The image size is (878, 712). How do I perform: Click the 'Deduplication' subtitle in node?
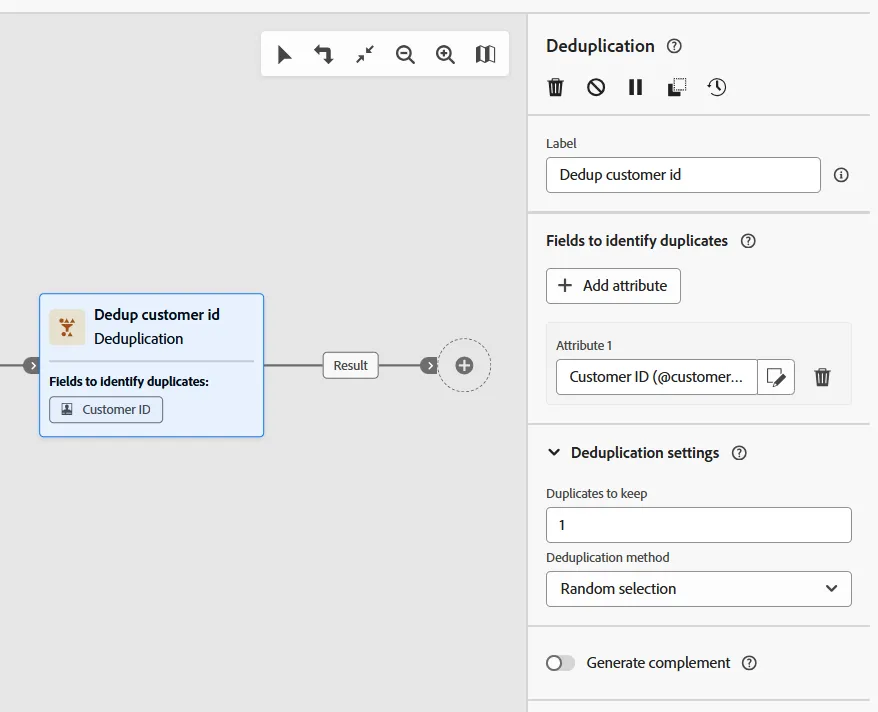pos(138,339)
